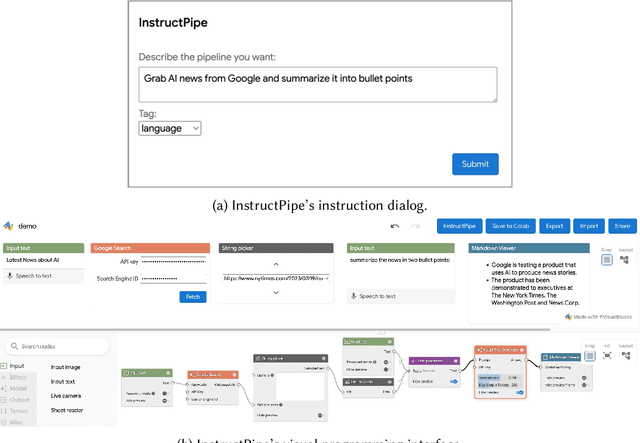Click the String picker down chevron
This screenshot has height=443, width=640.
[x=275, y=293]
